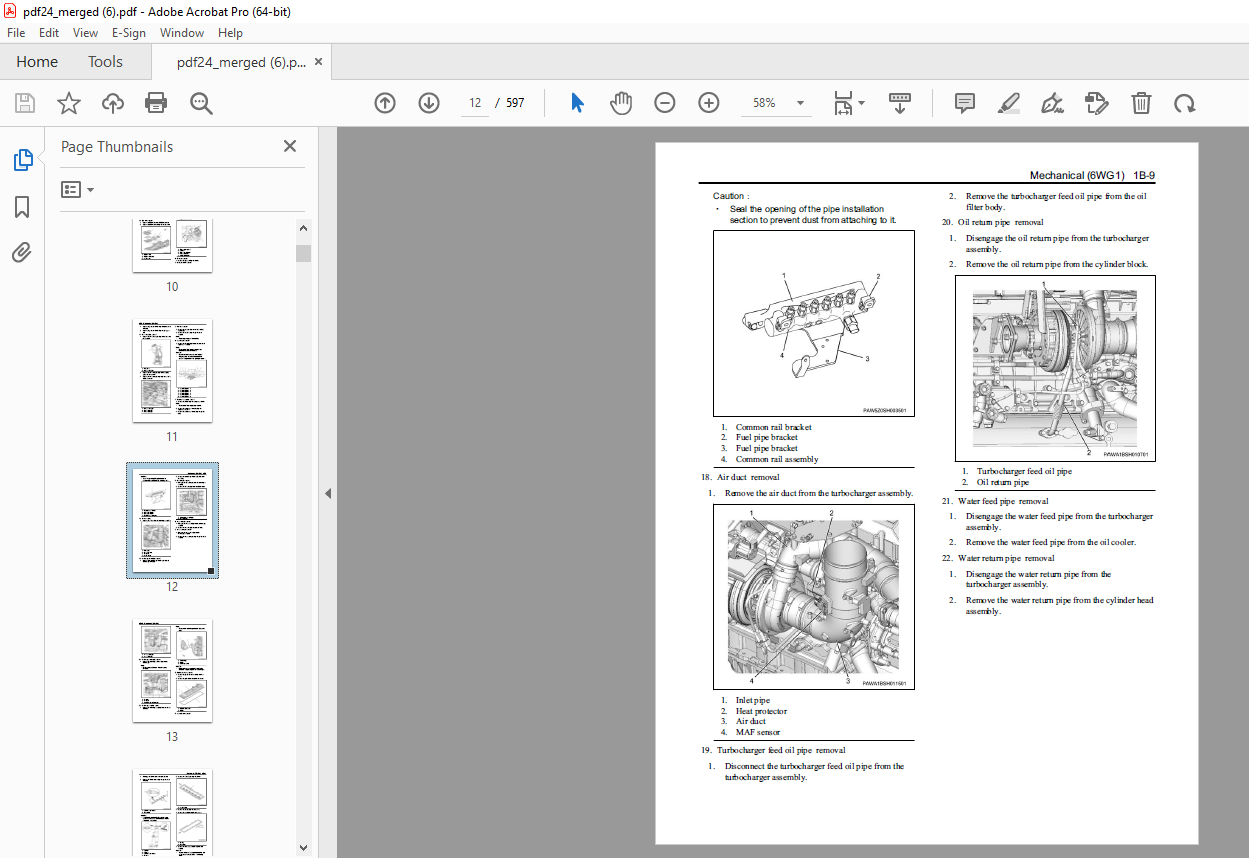Open Bookmarks sidebar panel icon

point(22,207)
